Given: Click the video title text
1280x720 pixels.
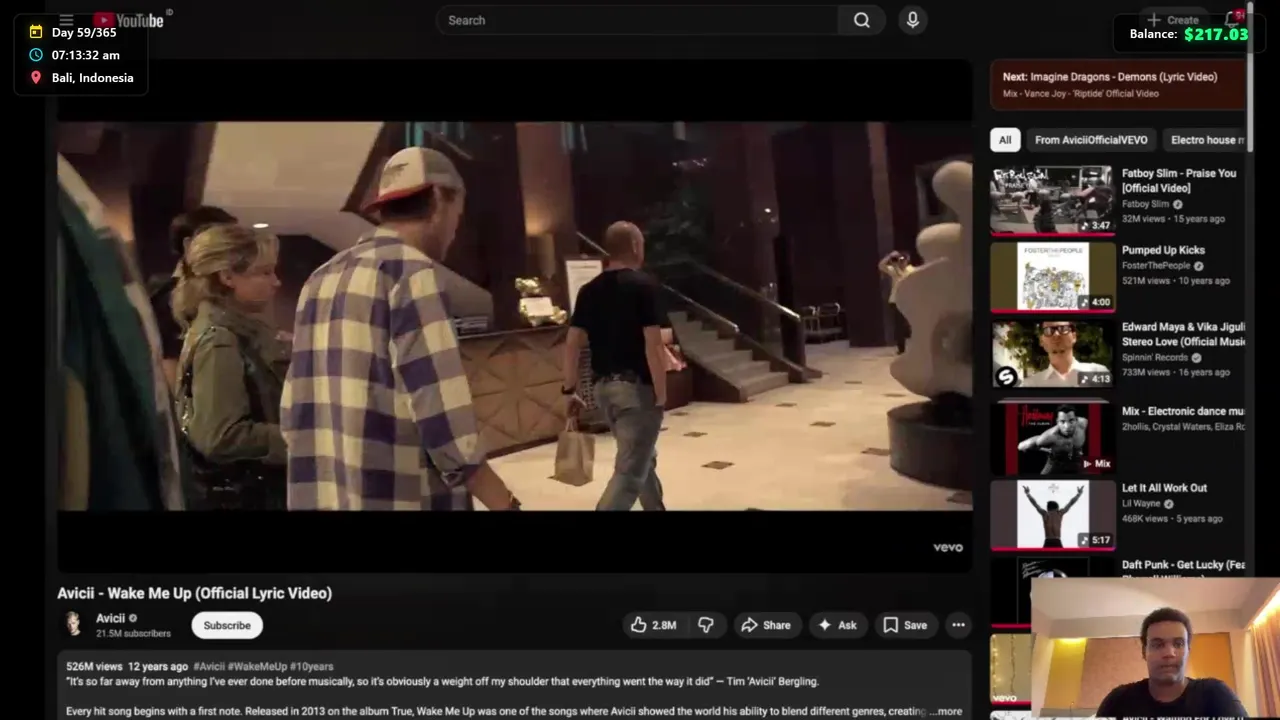Looking at the screenshot, I should [x=194, y=593].
